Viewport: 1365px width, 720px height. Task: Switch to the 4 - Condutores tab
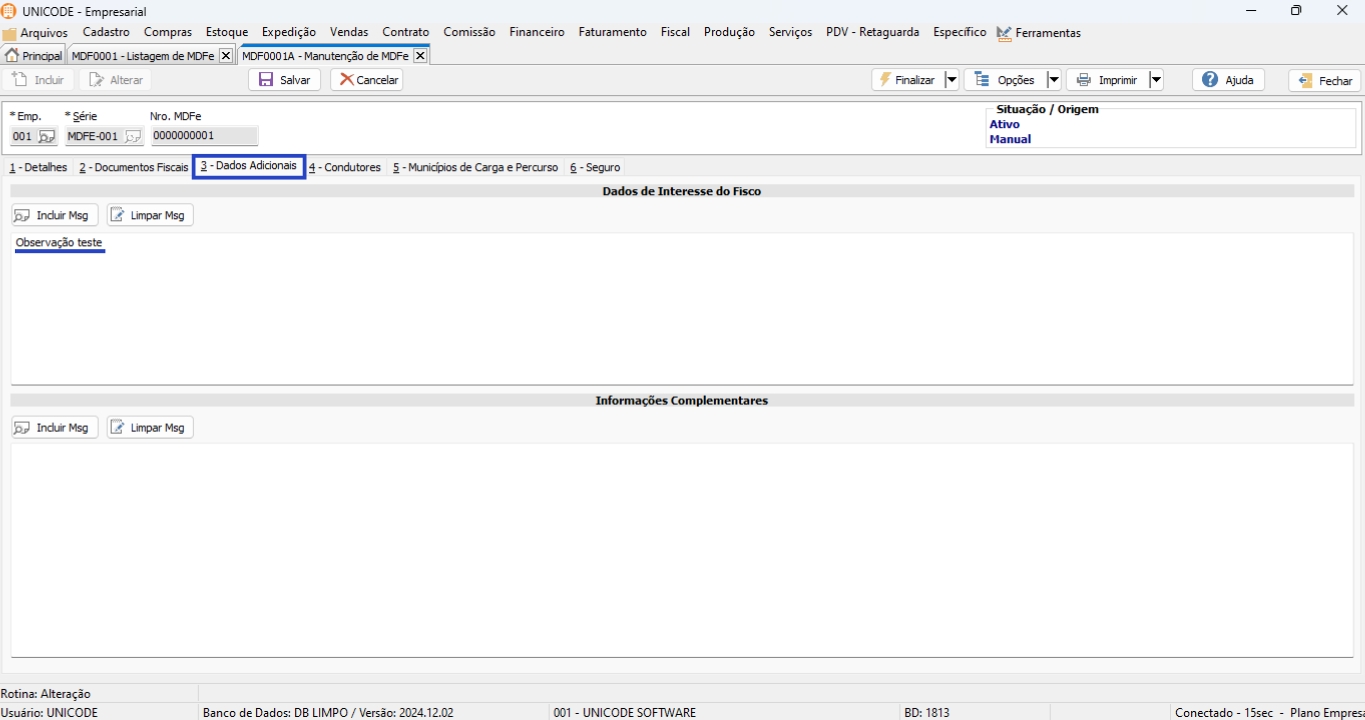[345, 168]
